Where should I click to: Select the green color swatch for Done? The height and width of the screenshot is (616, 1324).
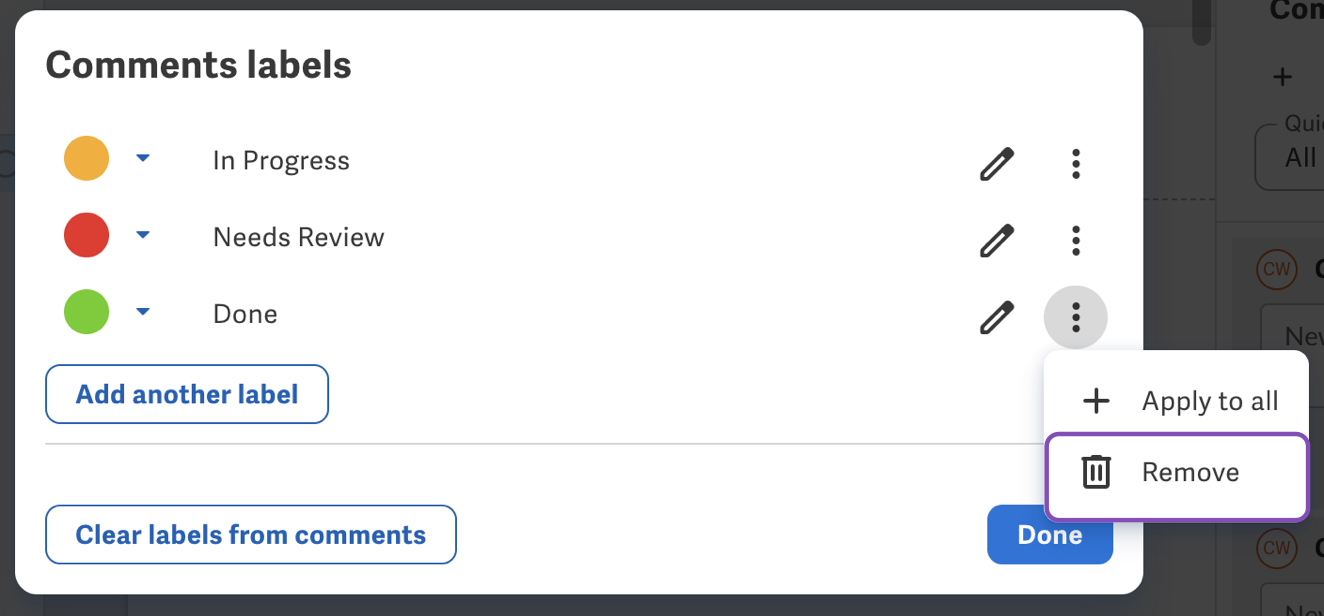(x=86, y=312)
